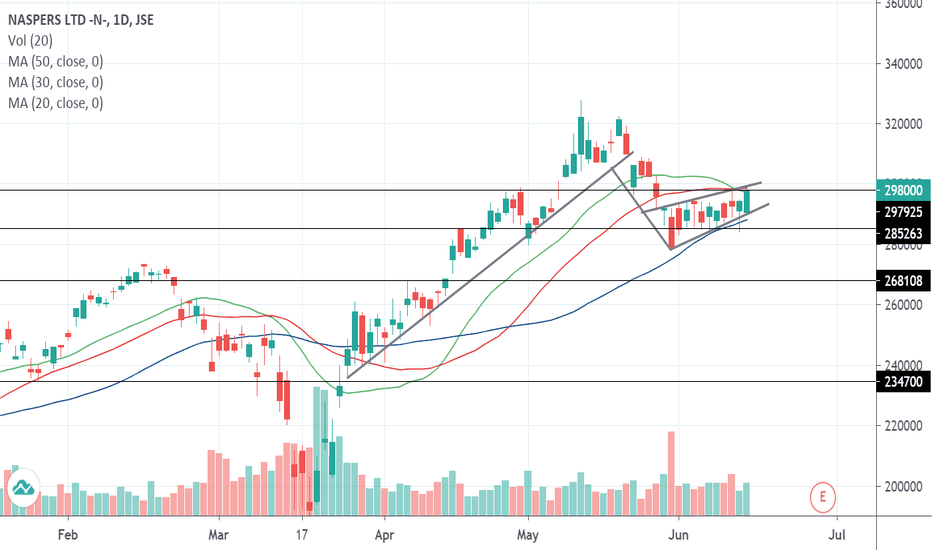Open the Vol (20) indicator legend
The image size is (932, 550).
click(x=30, y=40)
